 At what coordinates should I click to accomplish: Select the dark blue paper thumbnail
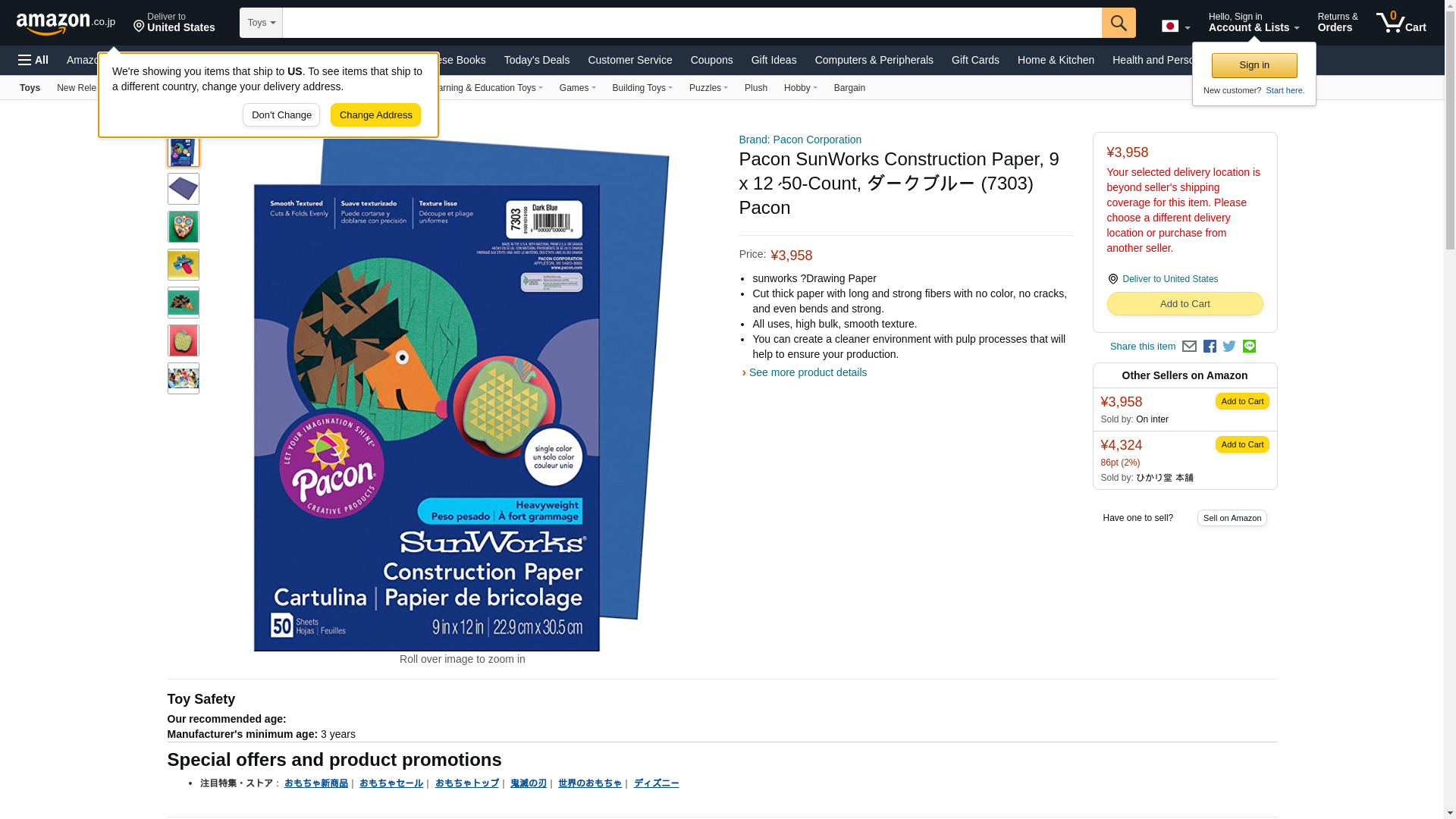click(x=184, y=189)
